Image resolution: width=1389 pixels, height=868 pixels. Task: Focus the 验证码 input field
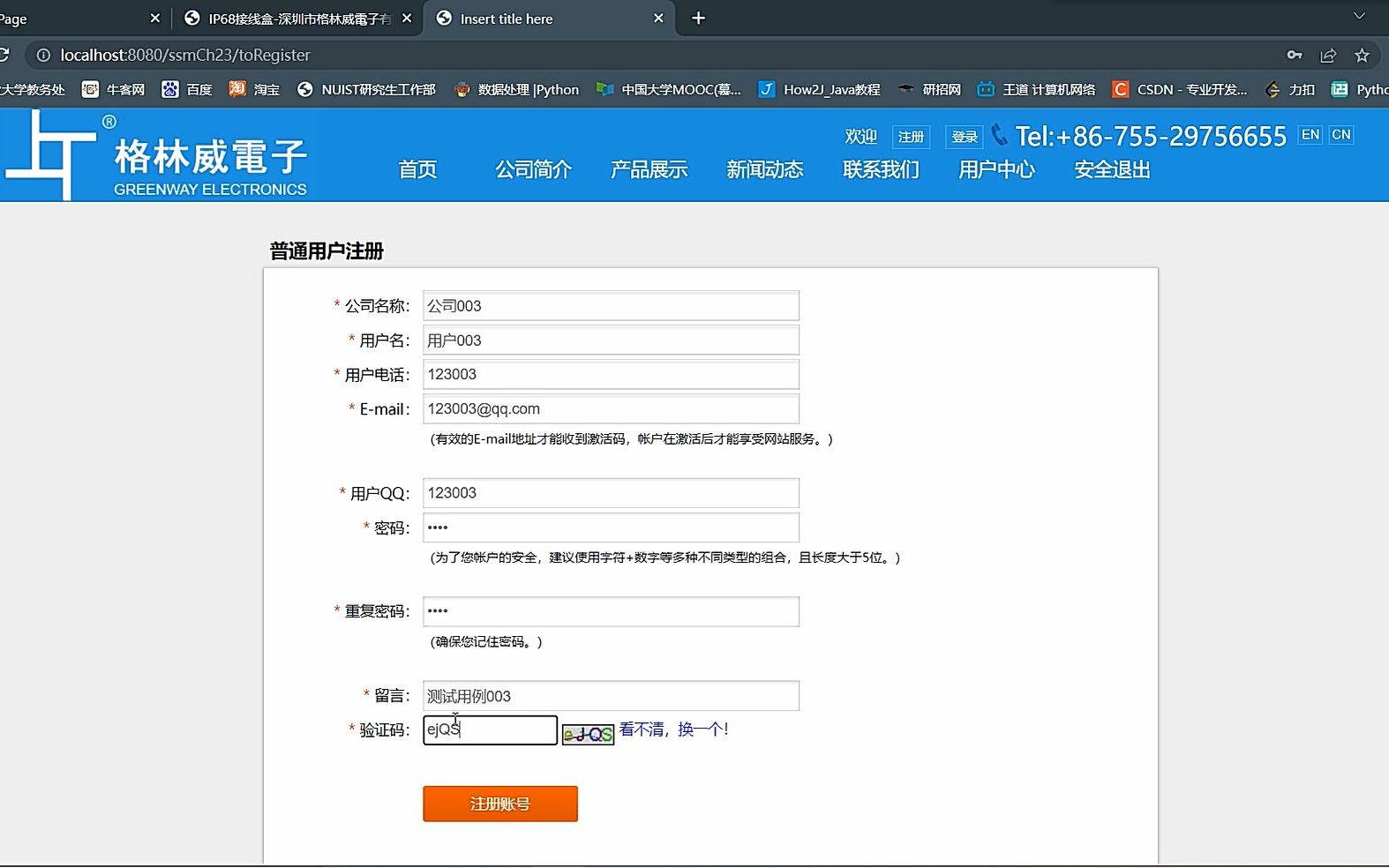[490, 730]
